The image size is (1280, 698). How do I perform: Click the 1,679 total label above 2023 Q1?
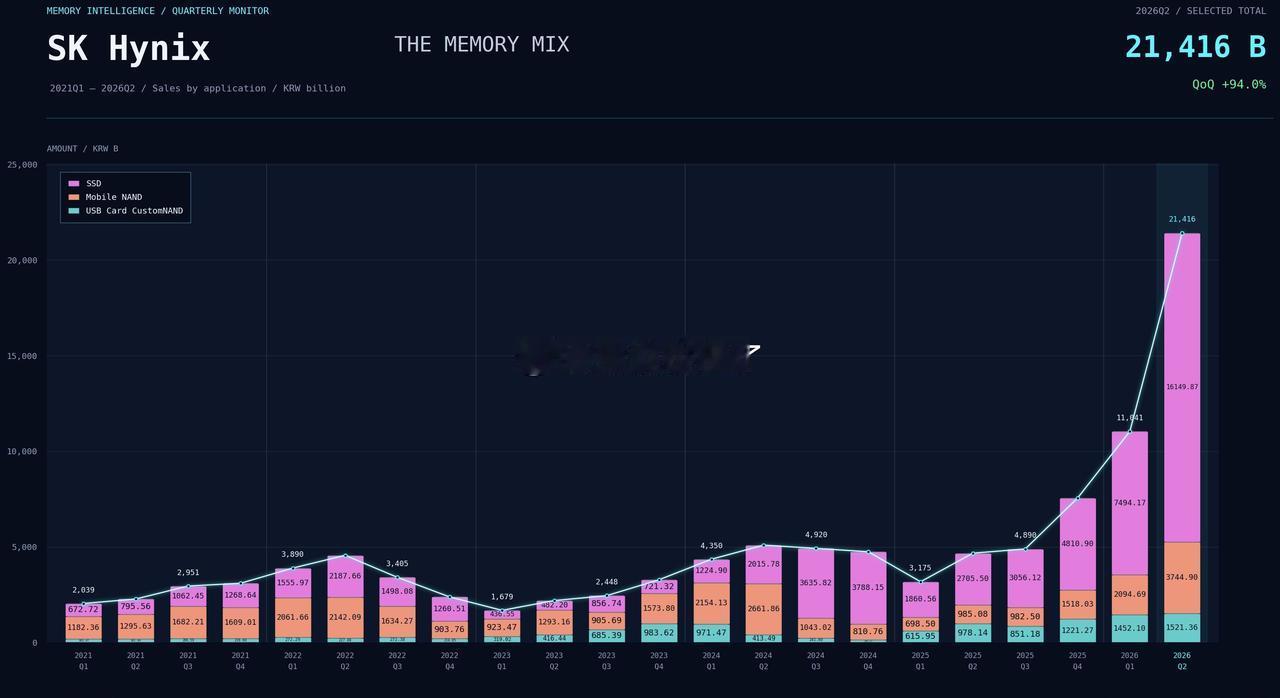tap(502, 597)
